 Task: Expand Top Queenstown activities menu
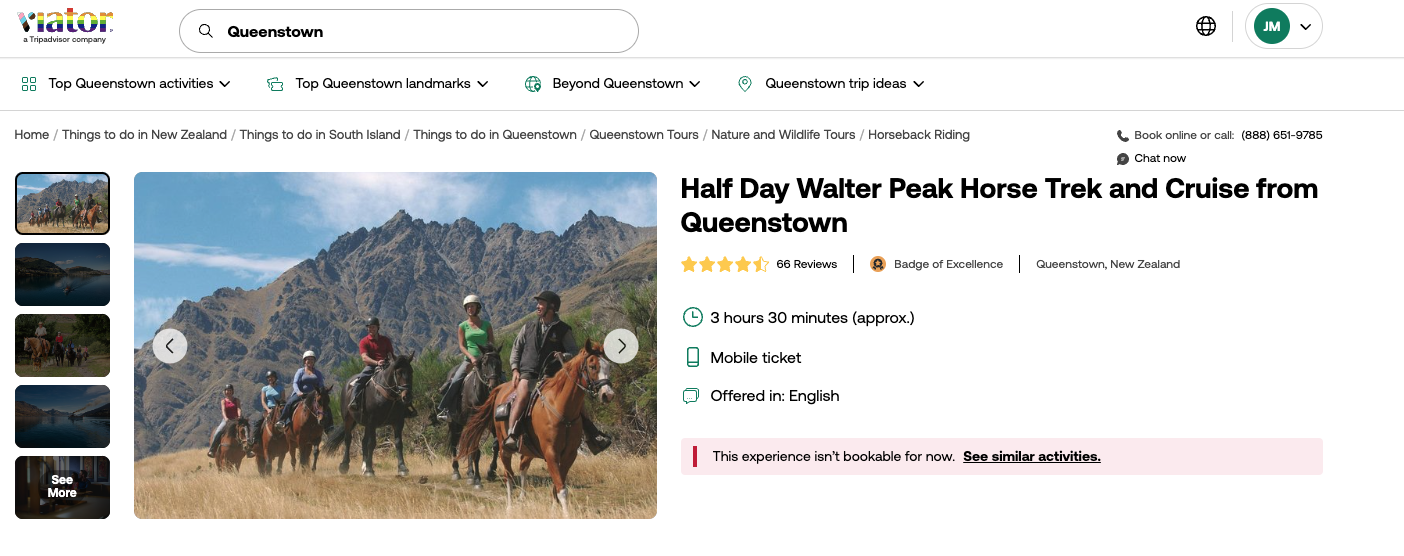pos(126,84)
